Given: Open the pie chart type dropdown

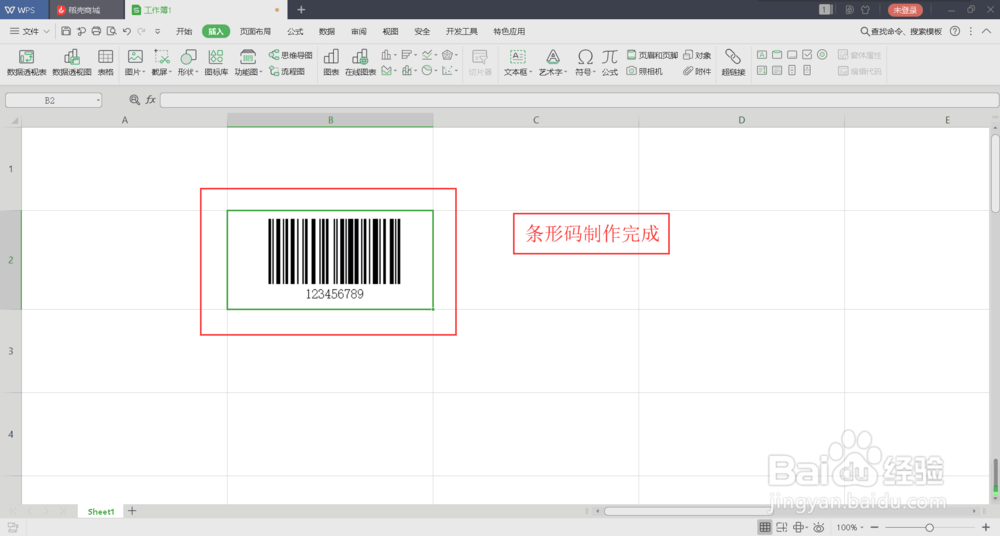Looking at the screenshot, I should click(429, 71).
